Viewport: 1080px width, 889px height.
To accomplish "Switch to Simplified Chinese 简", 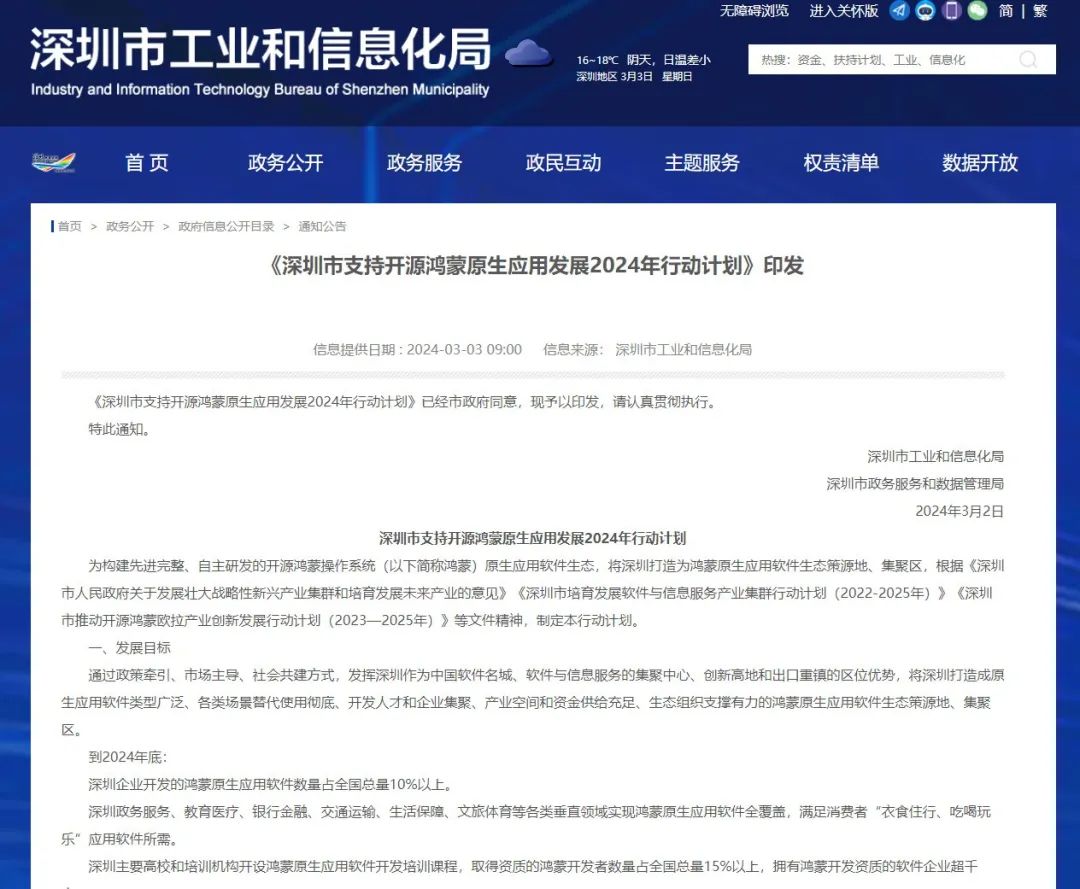I will pyautogui.click(x=1006, y=11).
